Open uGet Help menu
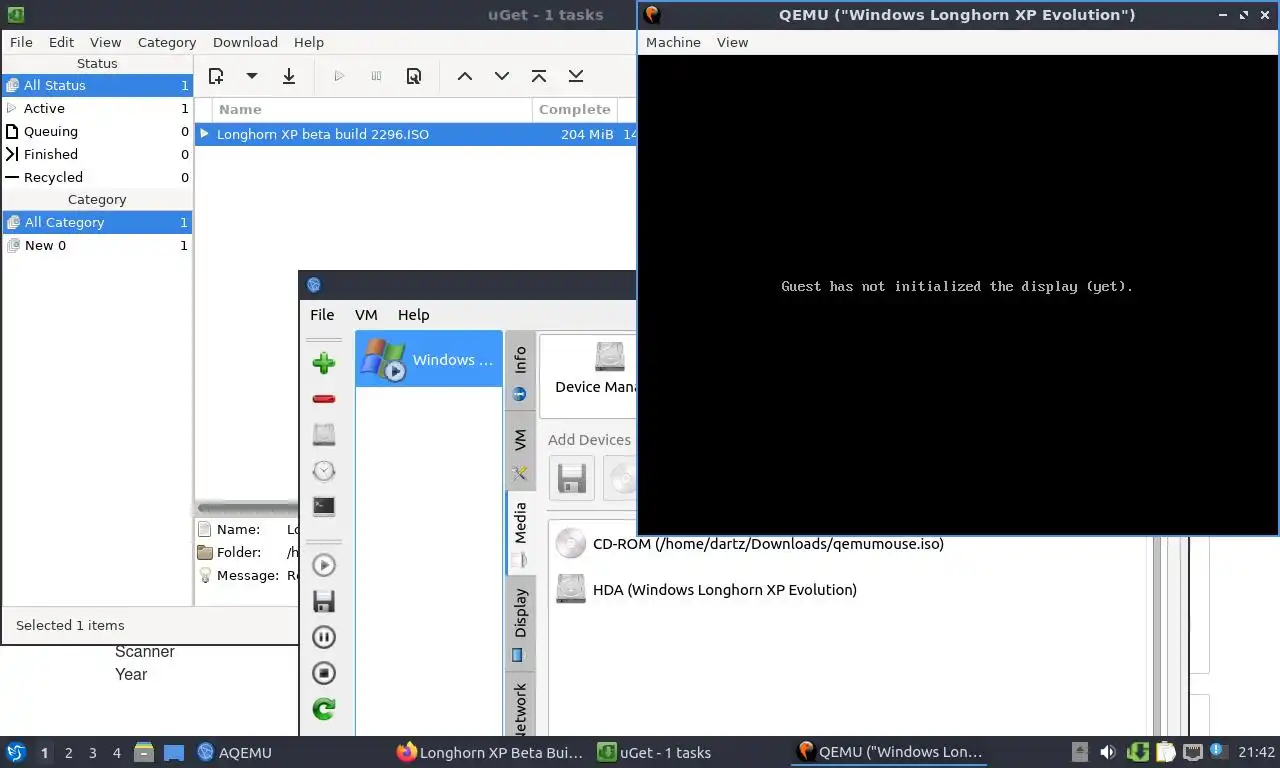Screen dimensions: 1280x768 point(309,42)
